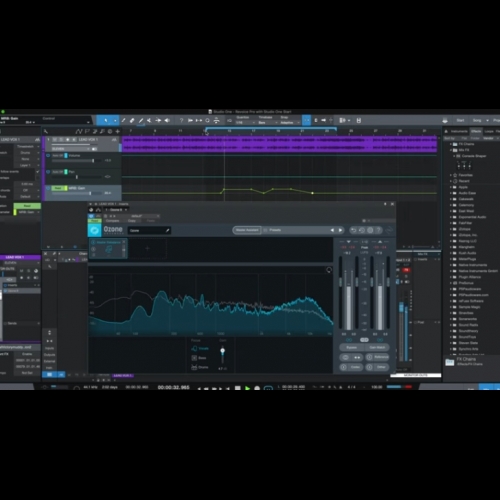Viewport: 500px width, 500px height.
Task: Expand the Native Instruments folder
Action: pos(451,265)
